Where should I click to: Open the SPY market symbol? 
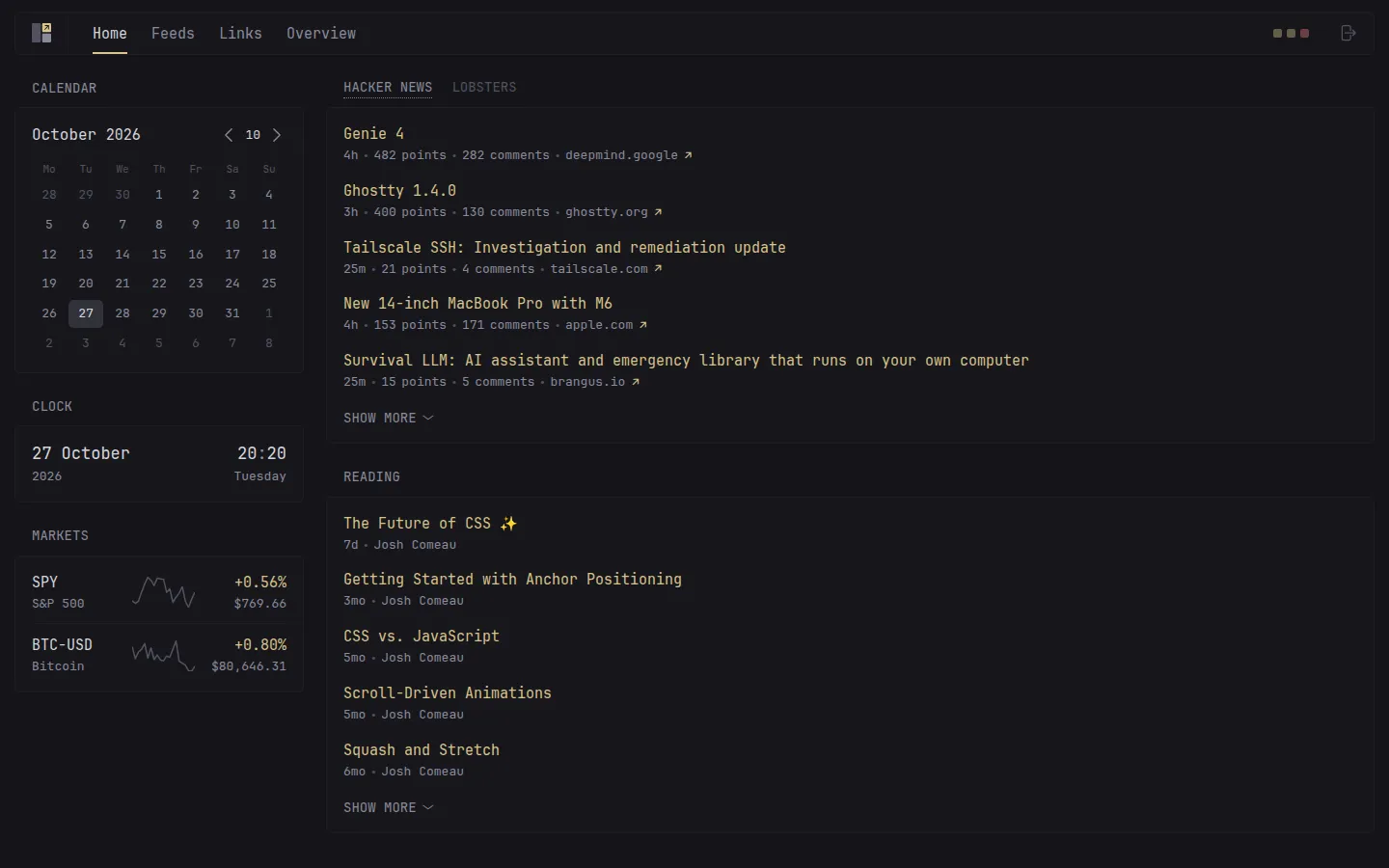coord(45,583)
